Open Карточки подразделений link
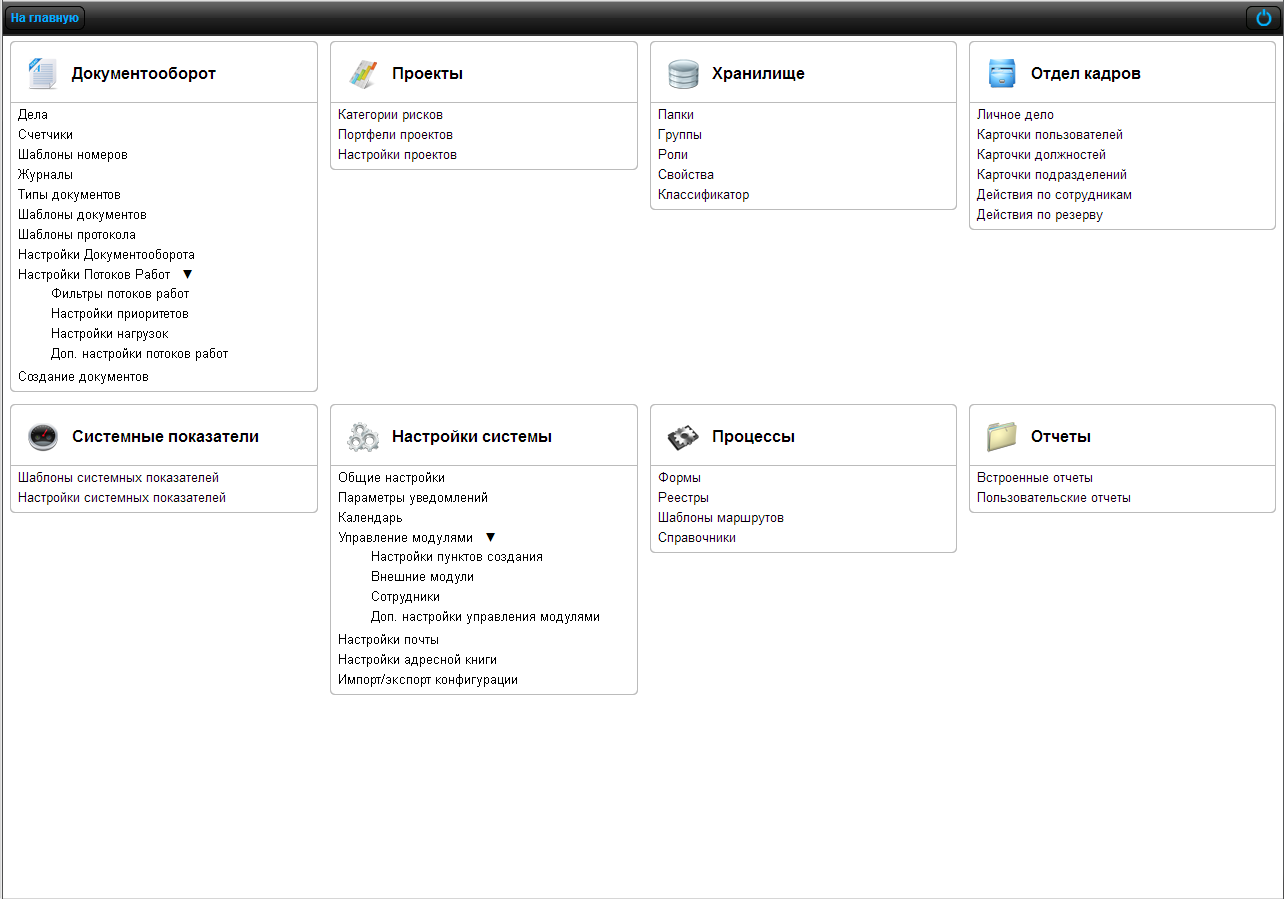Image resolution: width=1284 pixels, height=899 pixels. coord(1052,175)
